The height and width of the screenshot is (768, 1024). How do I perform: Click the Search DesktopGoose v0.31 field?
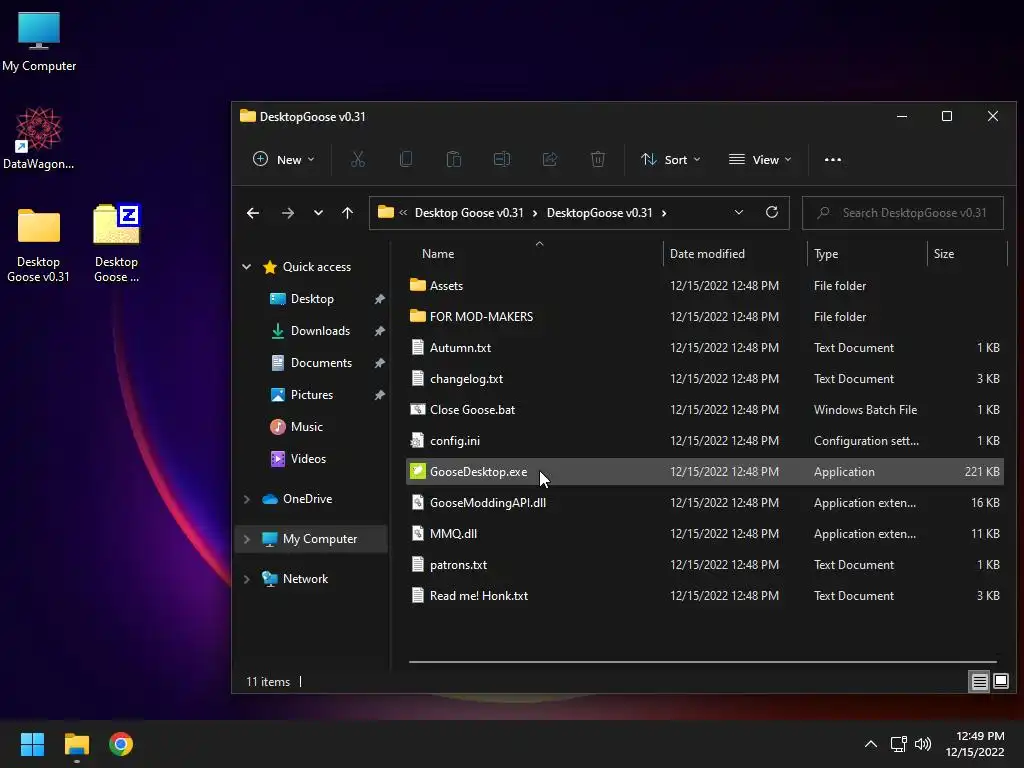pos(903,213)
